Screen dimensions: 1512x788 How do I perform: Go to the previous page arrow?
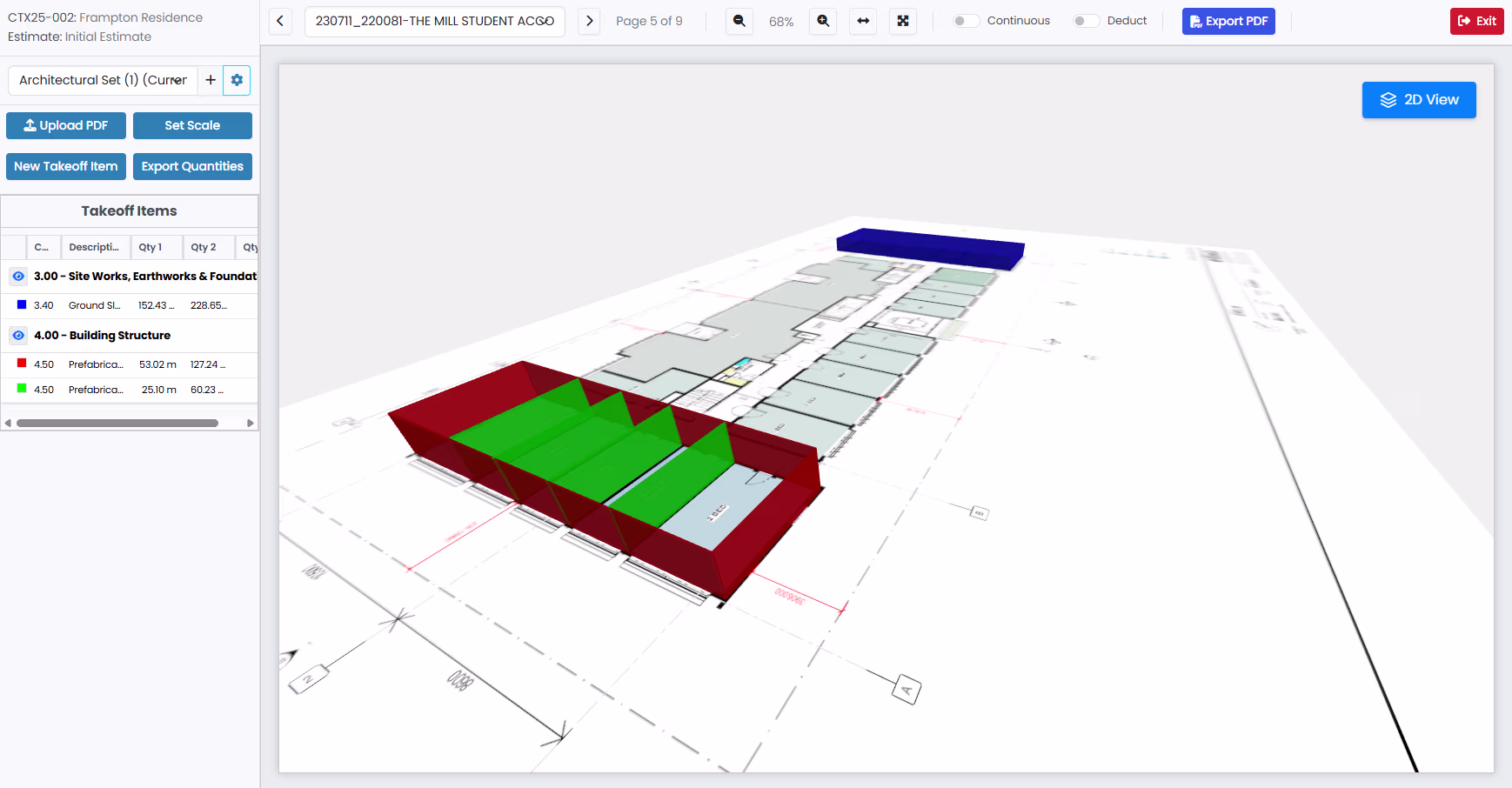(280, 21)
